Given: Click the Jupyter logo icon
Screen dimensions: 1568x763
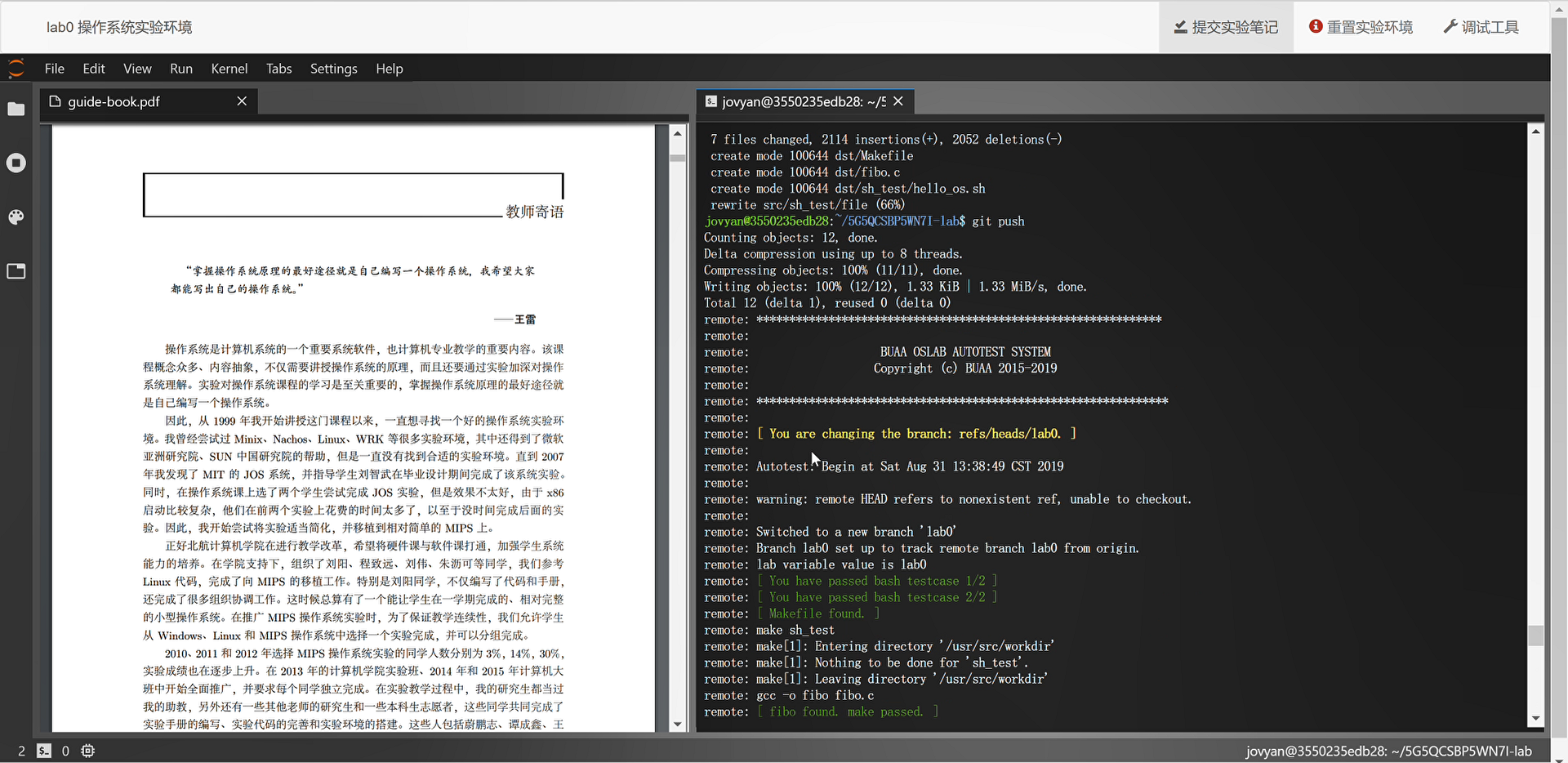Looking at the screenshot, I should (x=16, y=69).
